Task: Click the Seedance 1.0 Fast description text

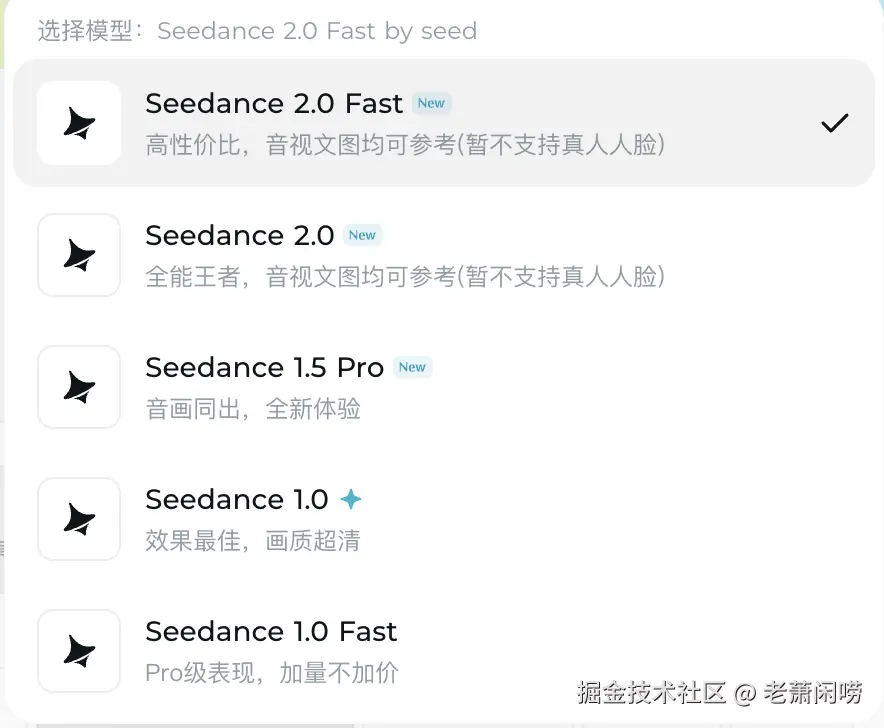Action: pos(272,672)
